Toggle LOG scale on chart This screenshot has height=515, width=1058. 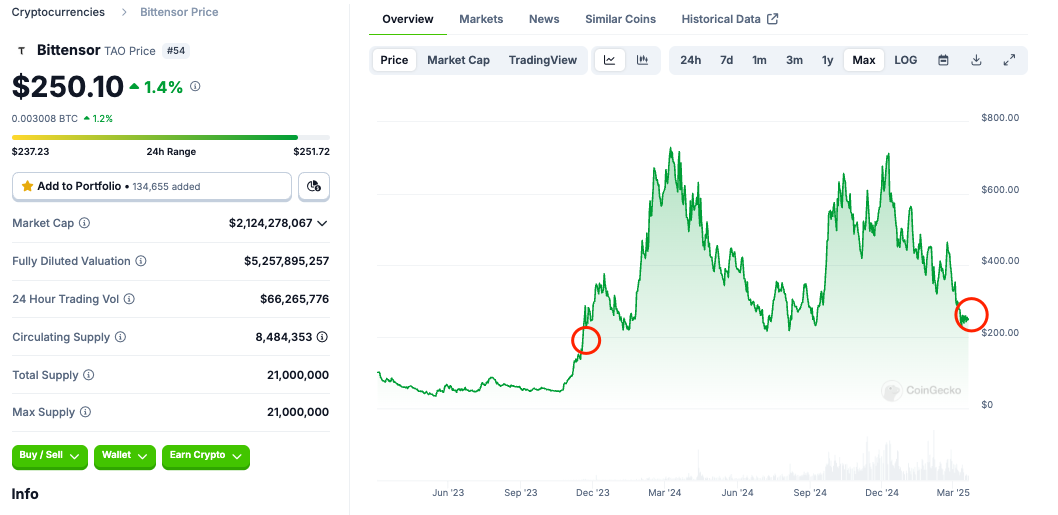pyautogui.click(x=905, y=60)
